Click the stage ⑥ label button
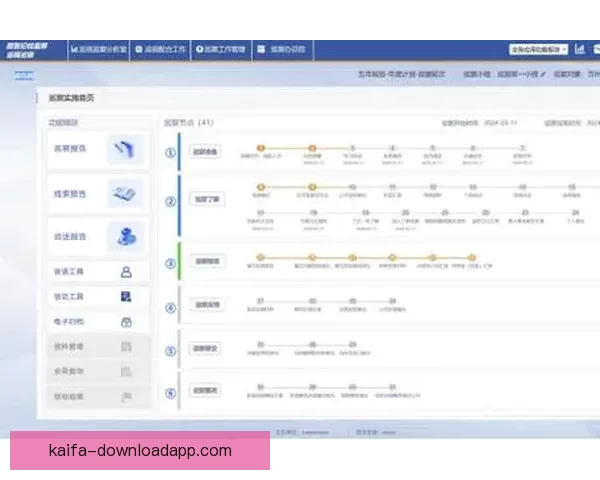The image size is (600, 480). [205, 391]
